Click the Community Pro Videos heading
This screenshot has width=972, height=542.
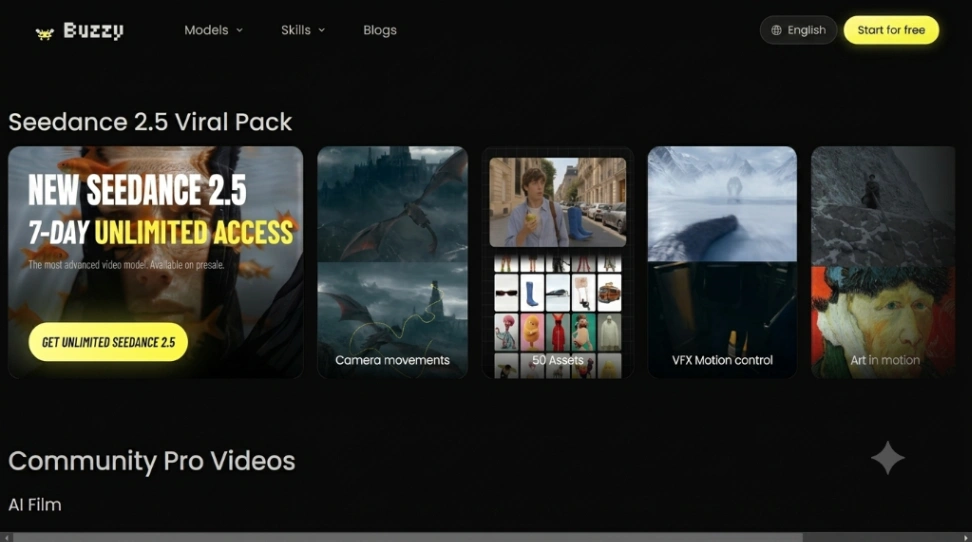152,461
